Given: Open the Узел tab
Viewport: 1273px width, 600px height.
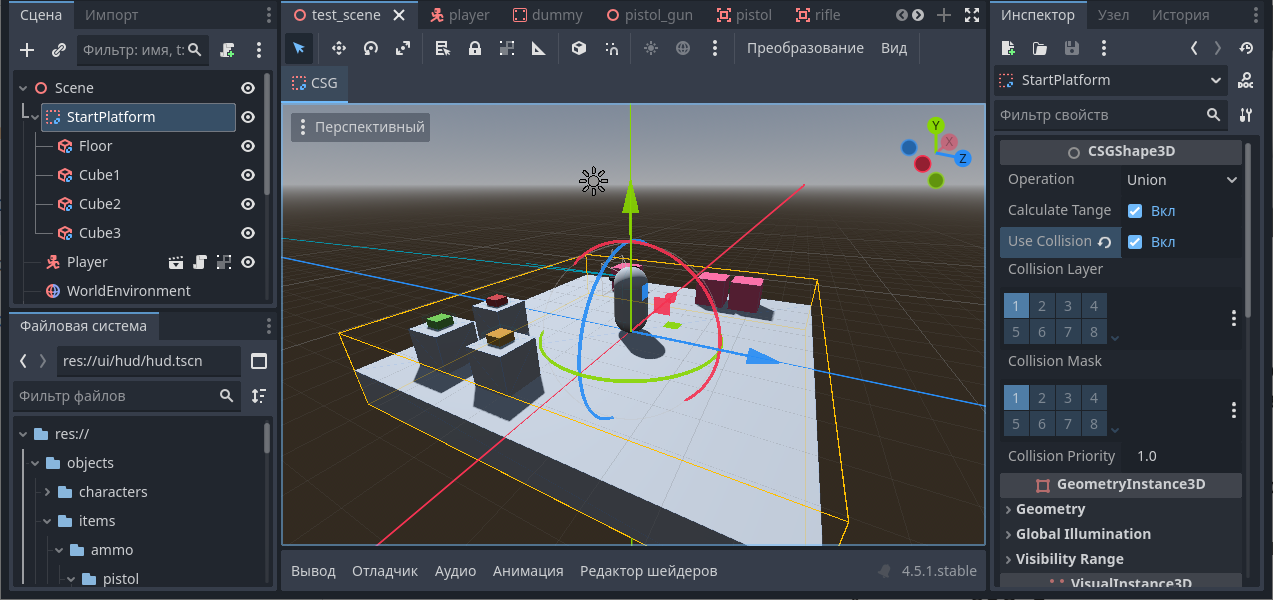Looking at the screenshot, I should point(1113,15).
